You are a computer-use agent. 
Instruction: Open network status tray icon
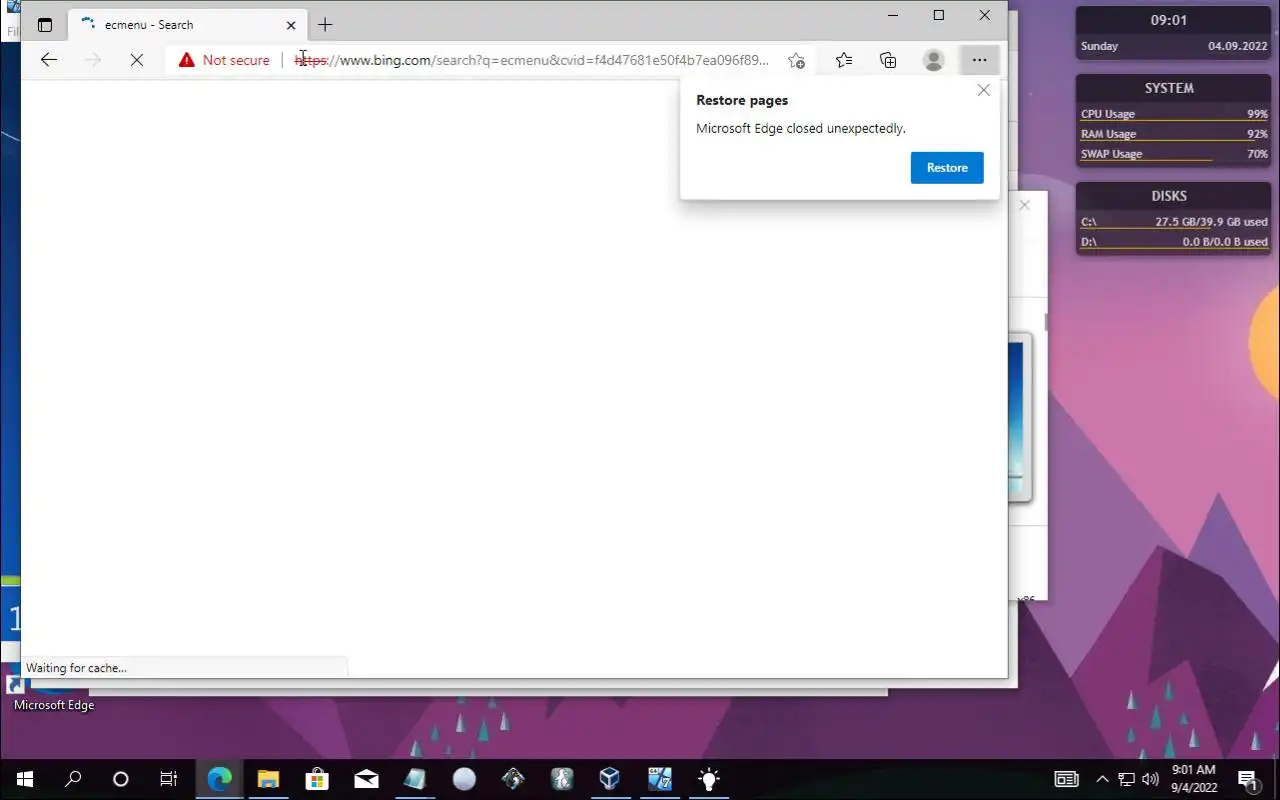click(x=1126, y=779)
